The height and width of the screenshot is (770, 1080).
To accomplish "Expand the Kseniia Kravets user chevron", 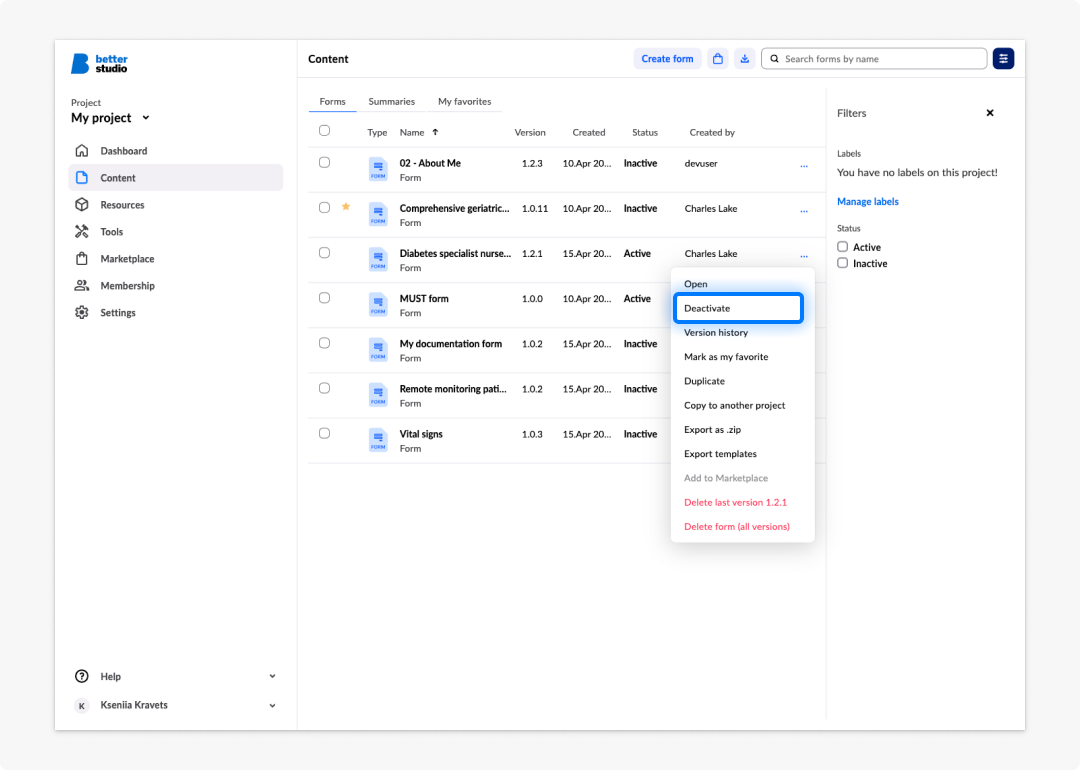I will 272,705.
